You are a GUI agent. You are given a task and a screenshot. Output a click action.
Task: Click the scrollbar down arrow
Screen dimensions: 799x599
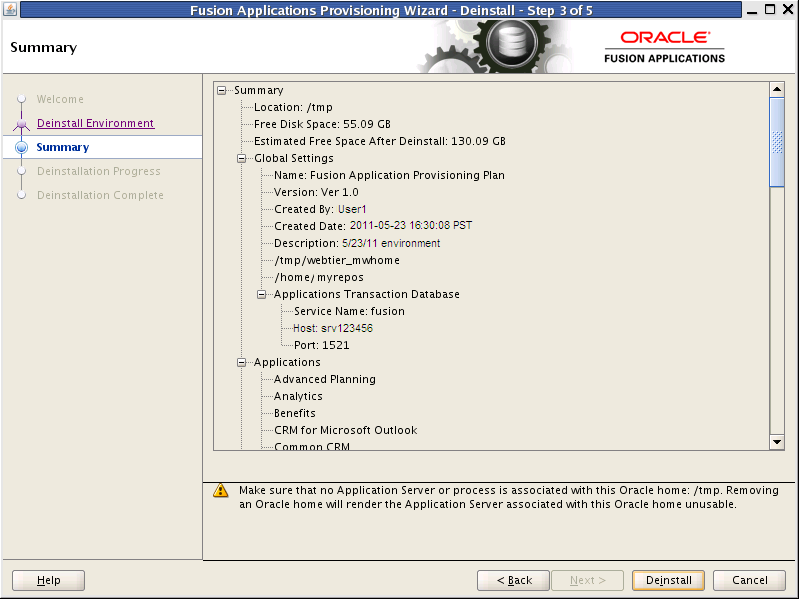777,442
